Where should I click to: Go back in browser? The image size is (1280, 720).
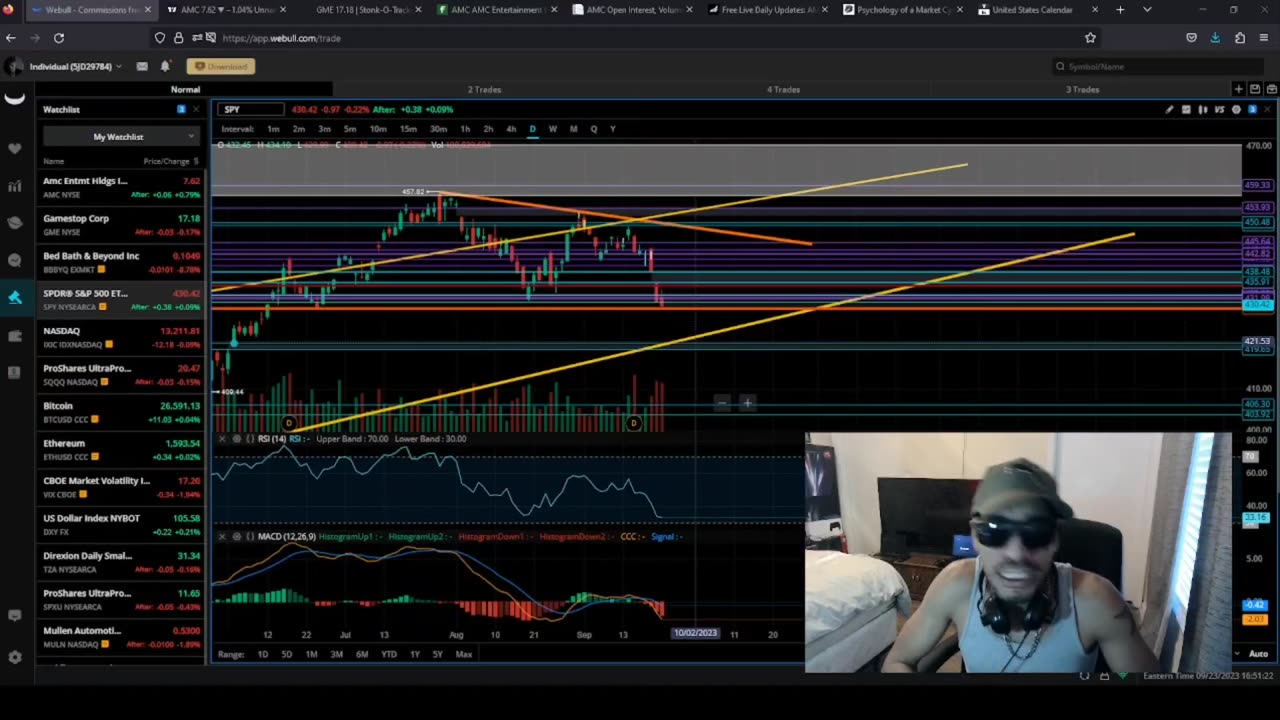point(11,38)
